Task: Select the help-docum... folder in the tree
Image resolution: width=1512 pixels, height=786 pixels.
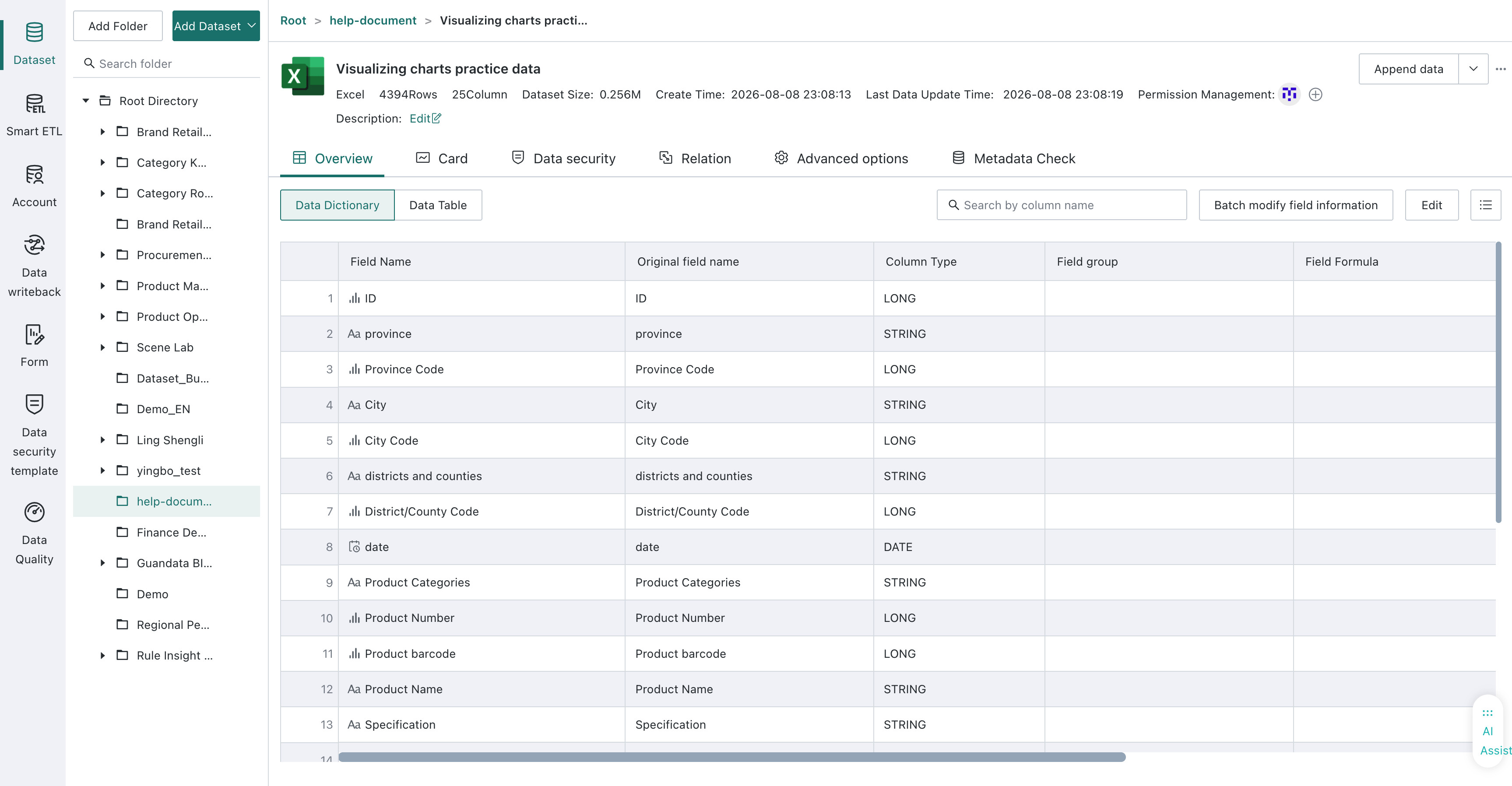Action: click(x=167, y=501)
